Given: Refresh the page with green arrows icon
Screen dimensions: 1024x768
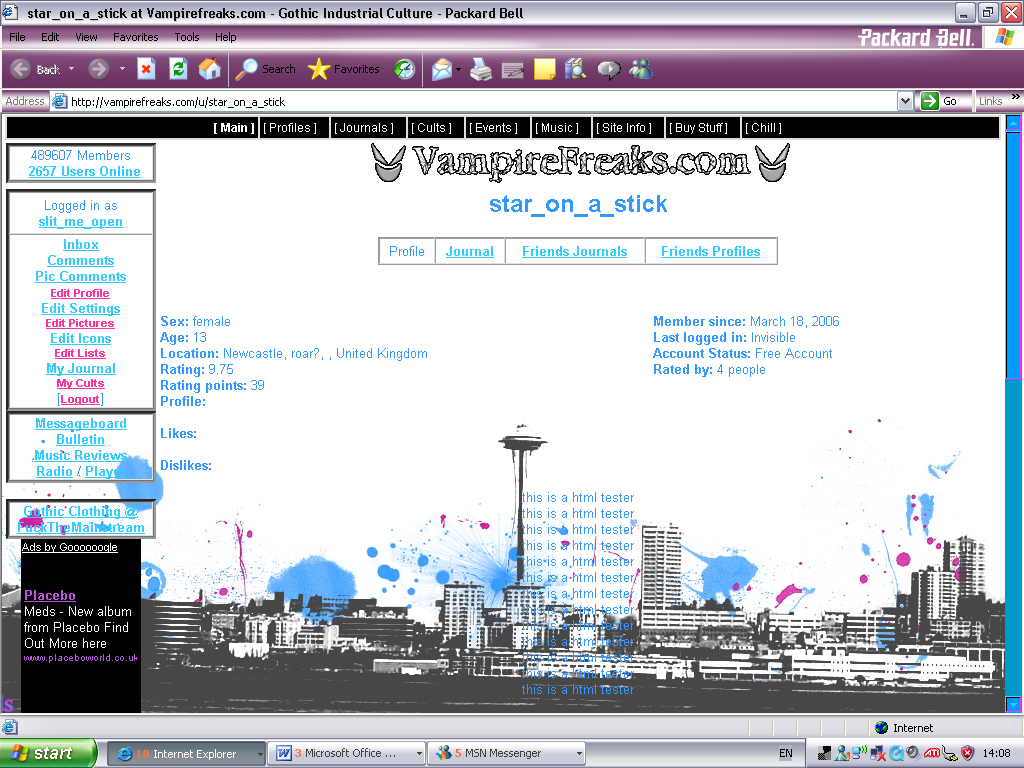Looking at the screenshot, I should tap(178, 69).
